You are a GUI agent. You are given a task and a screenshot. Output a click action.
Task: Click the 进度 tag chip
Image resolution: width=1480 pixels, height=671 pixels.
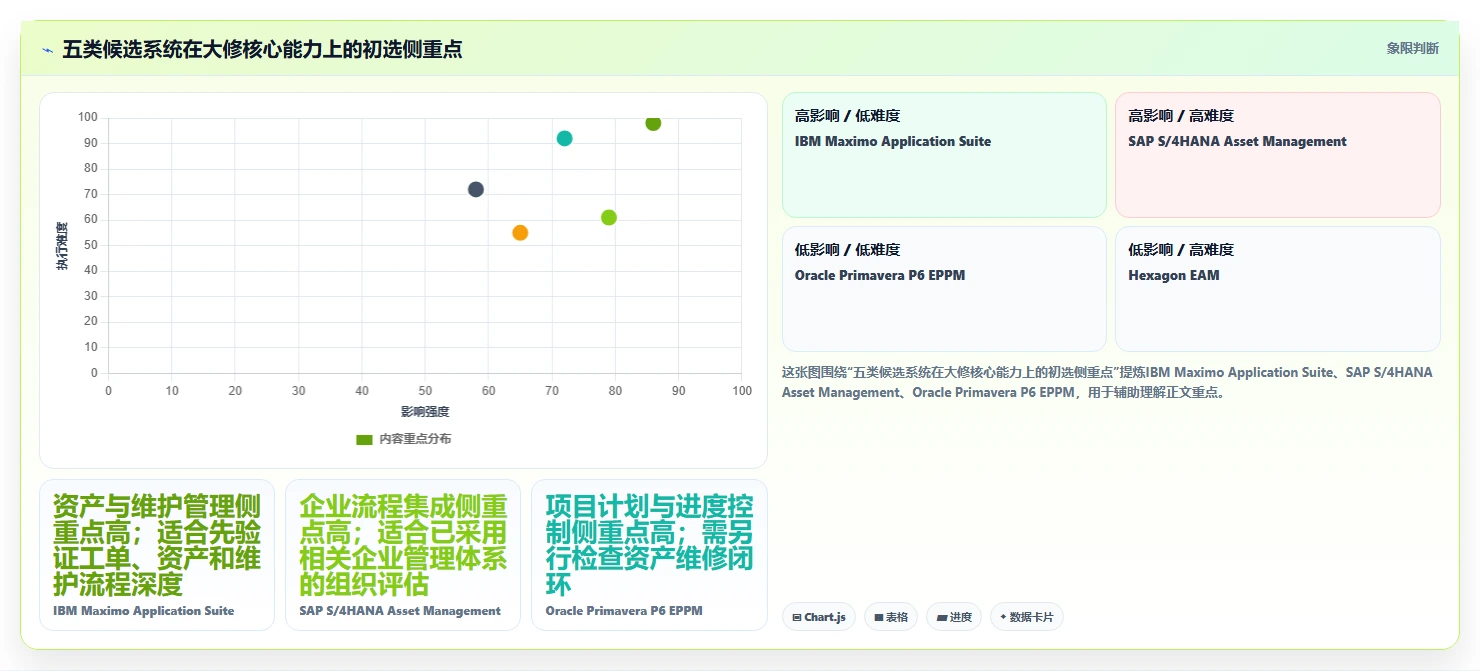click(x=954, y=617)
